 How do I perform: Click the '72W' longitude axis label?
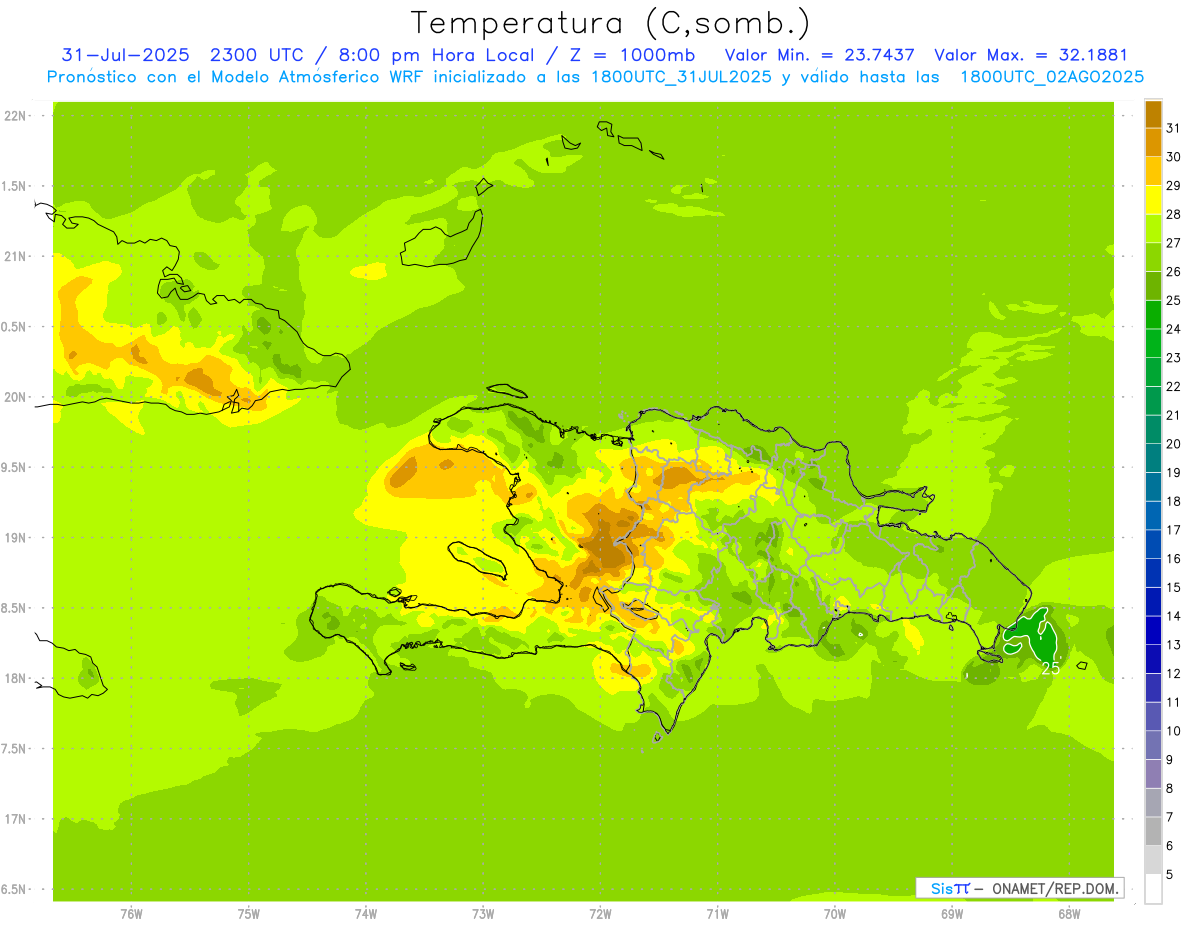pyautogui.click(x=600, y=914)
